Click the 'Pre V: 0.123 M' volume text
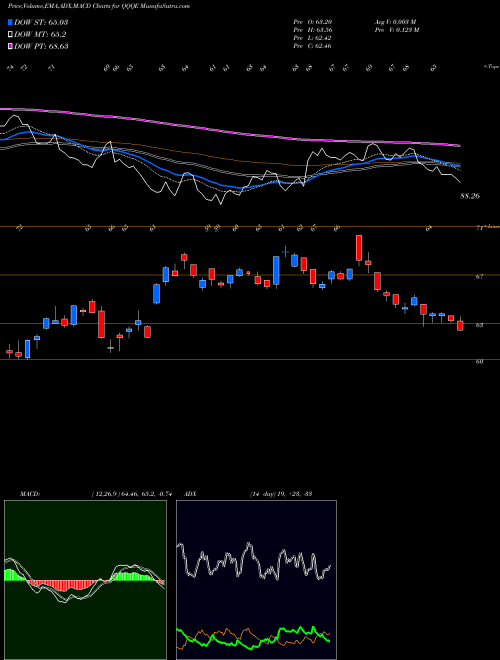The width and height of the screenshot is (500, 660). point(396,30)
